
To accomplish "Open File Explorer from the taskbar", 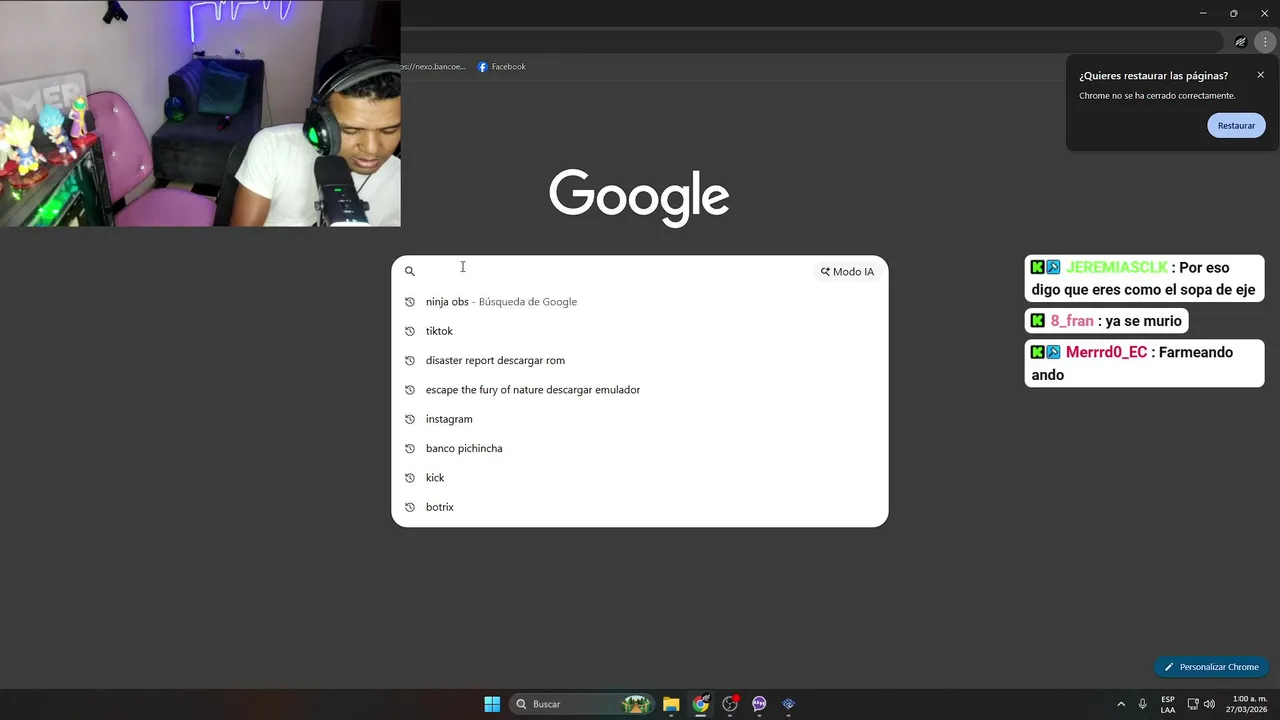I will click(671, 704).
